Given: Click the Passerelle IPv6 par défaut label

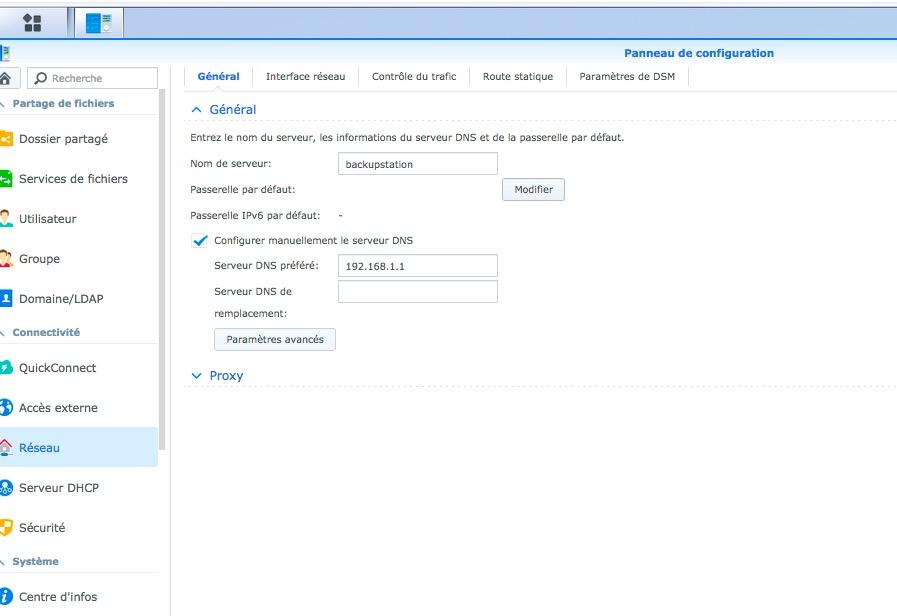Looking at the screenshot, I should [255, 216].
